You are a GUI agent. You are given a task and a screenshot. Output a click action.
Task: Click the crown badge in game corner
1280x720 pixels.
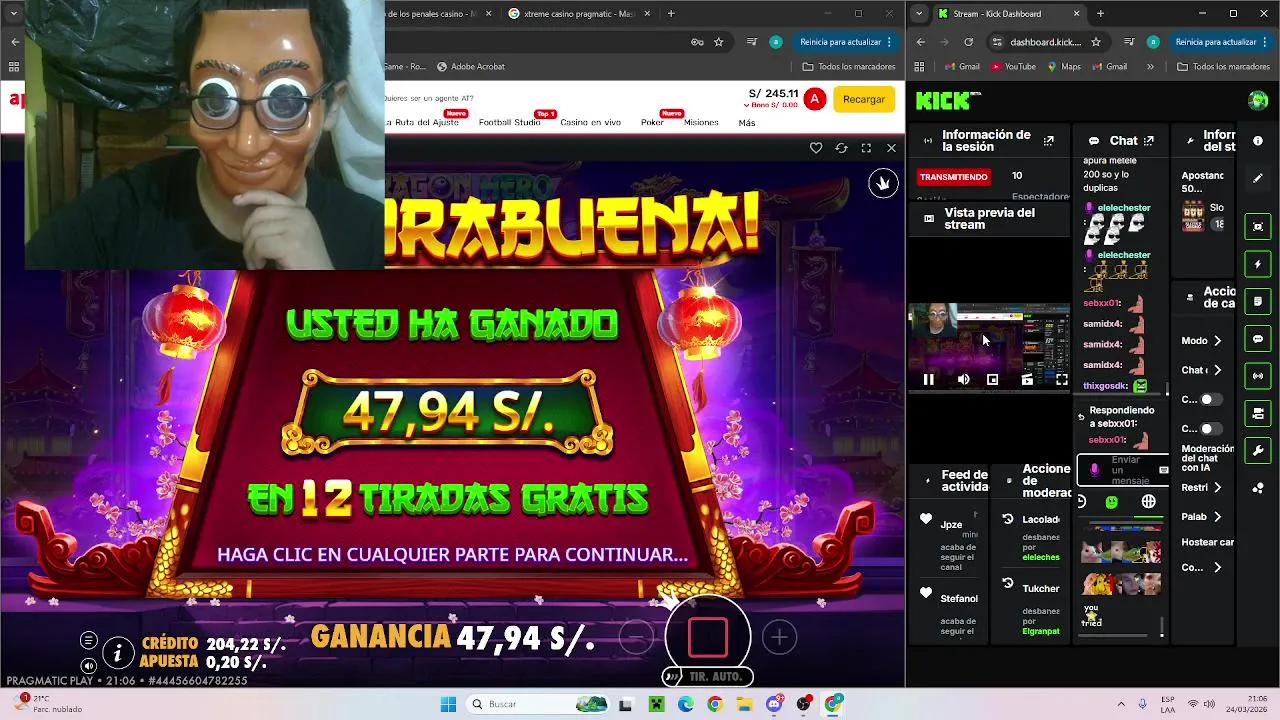883,183
